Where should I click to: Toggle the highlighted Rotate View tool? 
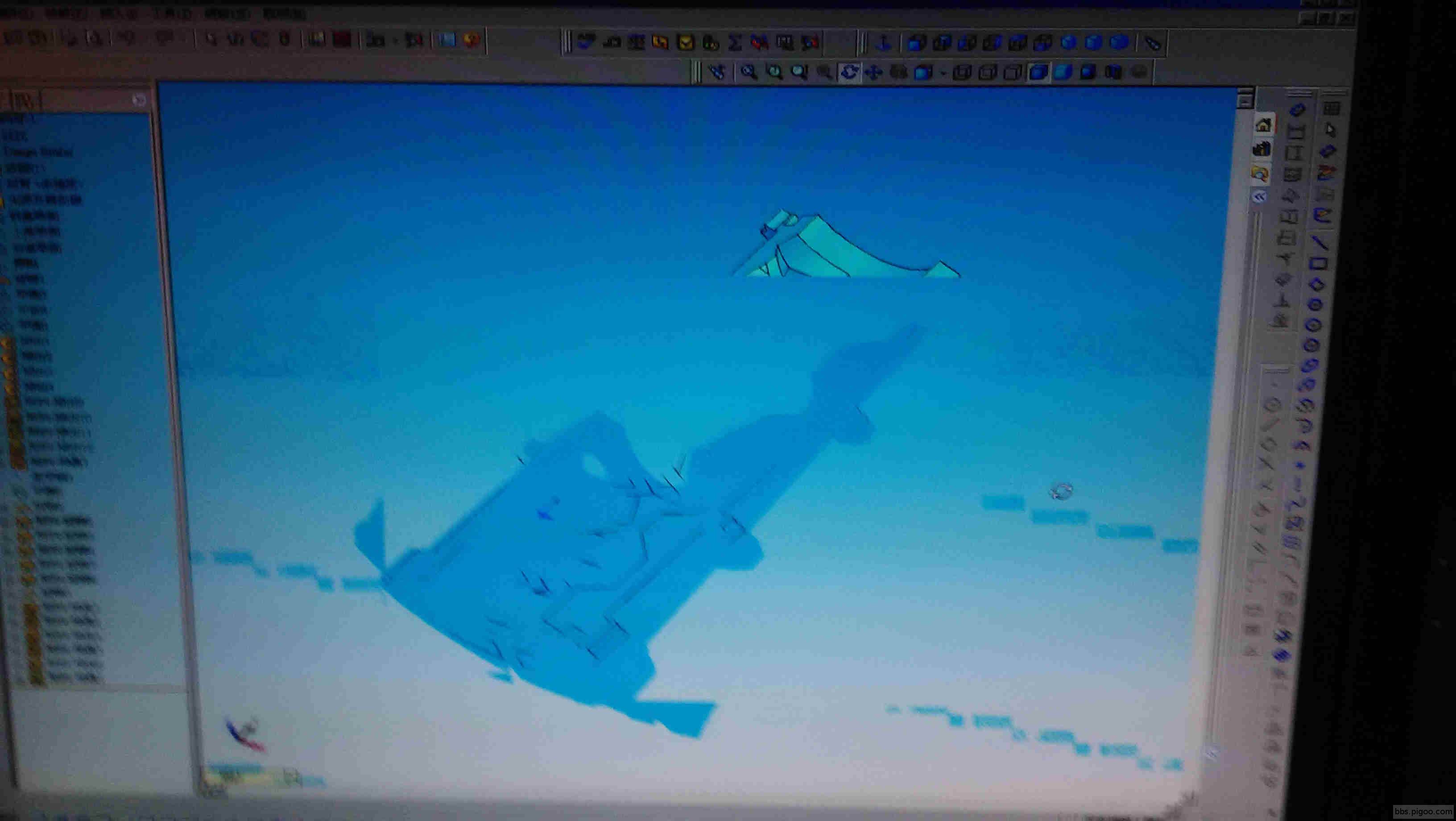(849, 72)
